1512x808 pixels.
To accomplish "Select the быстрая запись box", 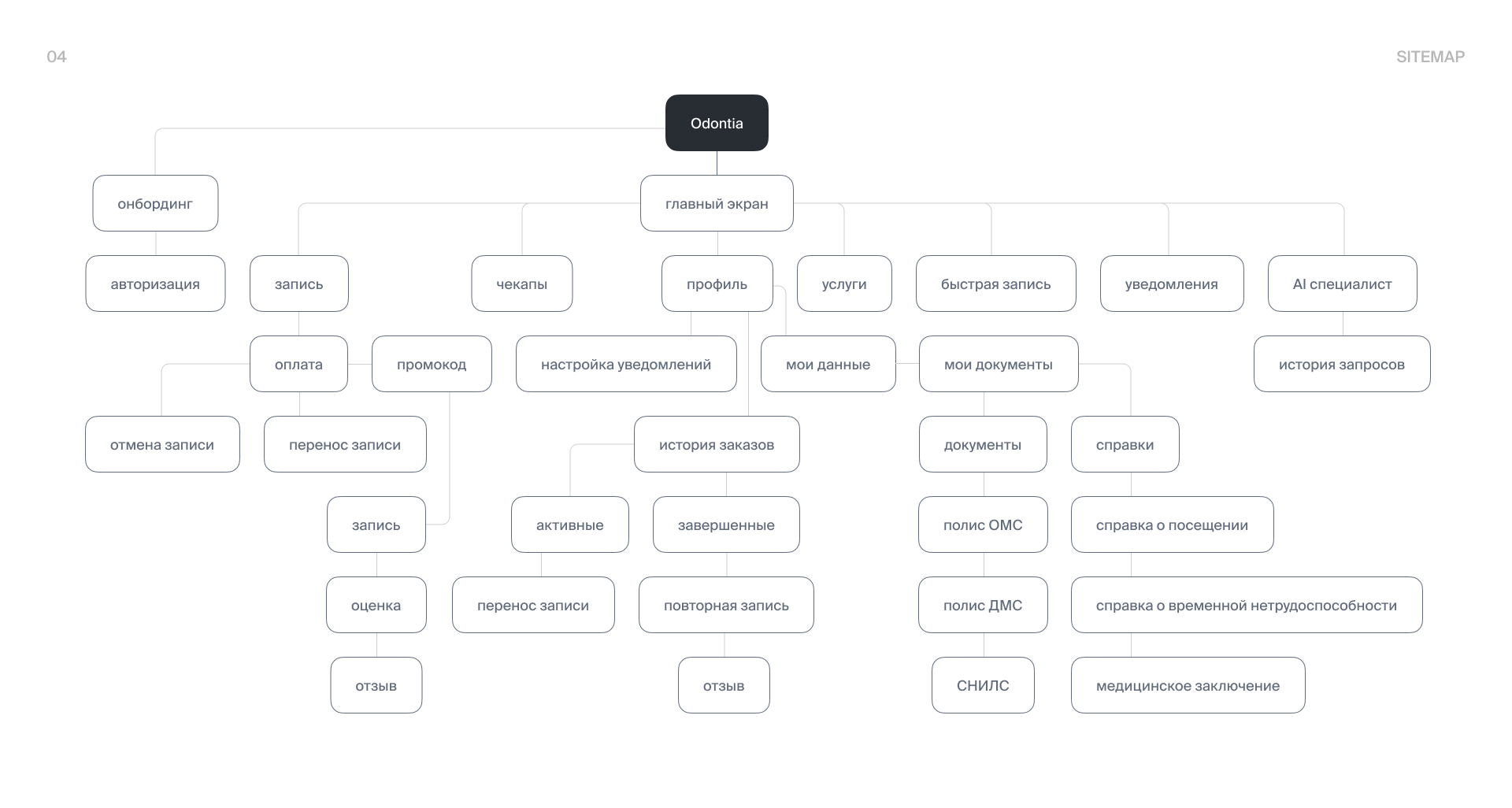I will click(995, 284).
